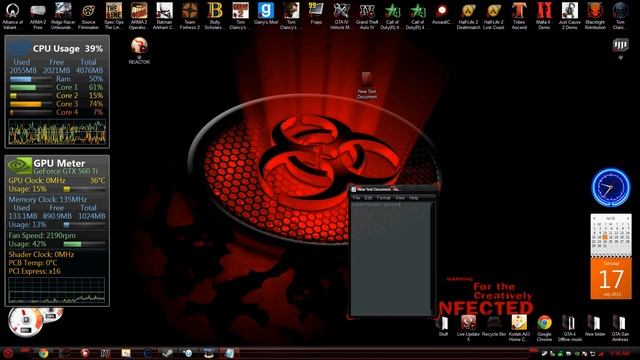Image resolution: width=640 pixels, height=360 pixels.
Task: Open the Alliance of Valiant Arms desktop icon
Action: [x=12, y=16]
